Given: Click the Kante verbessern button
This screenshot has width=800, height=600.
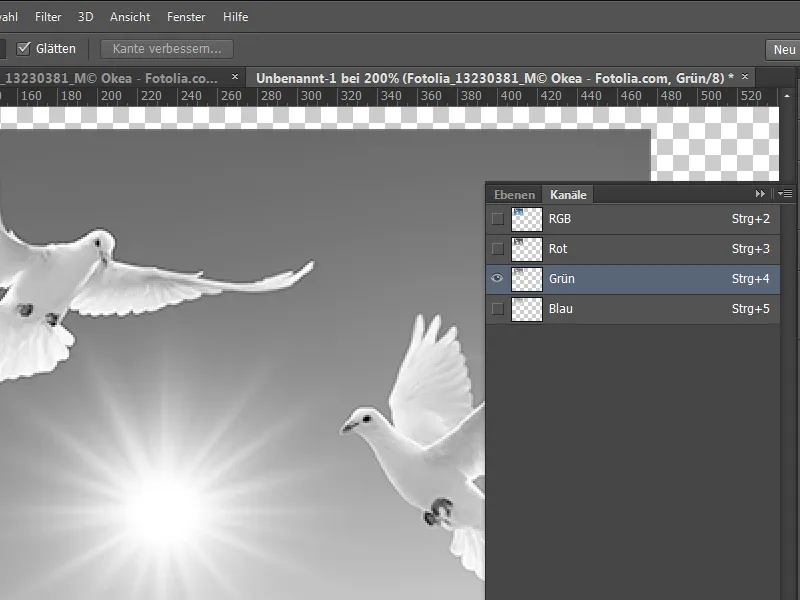Looking at the screenshot, I should [x=167, y=49].
